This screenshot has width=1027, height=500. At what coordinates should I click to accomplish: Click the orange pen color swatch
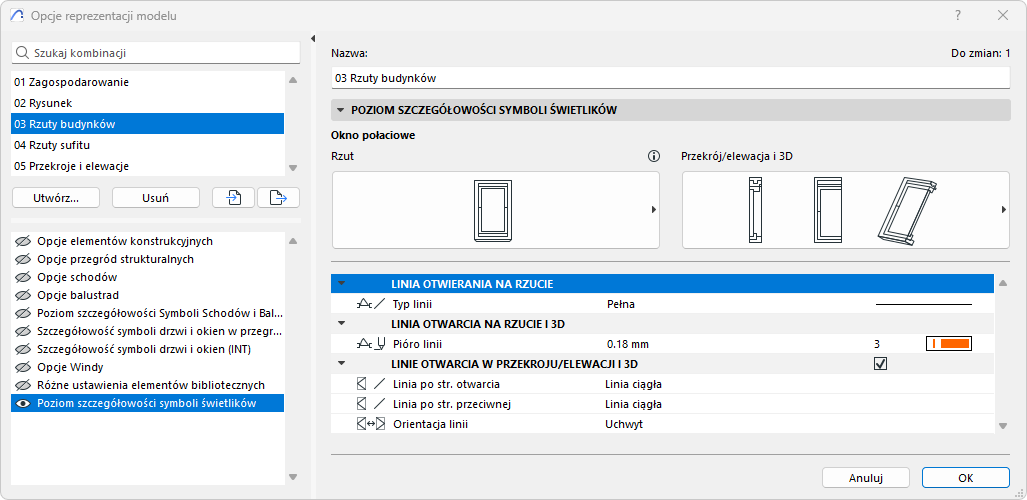click(949, 344)
